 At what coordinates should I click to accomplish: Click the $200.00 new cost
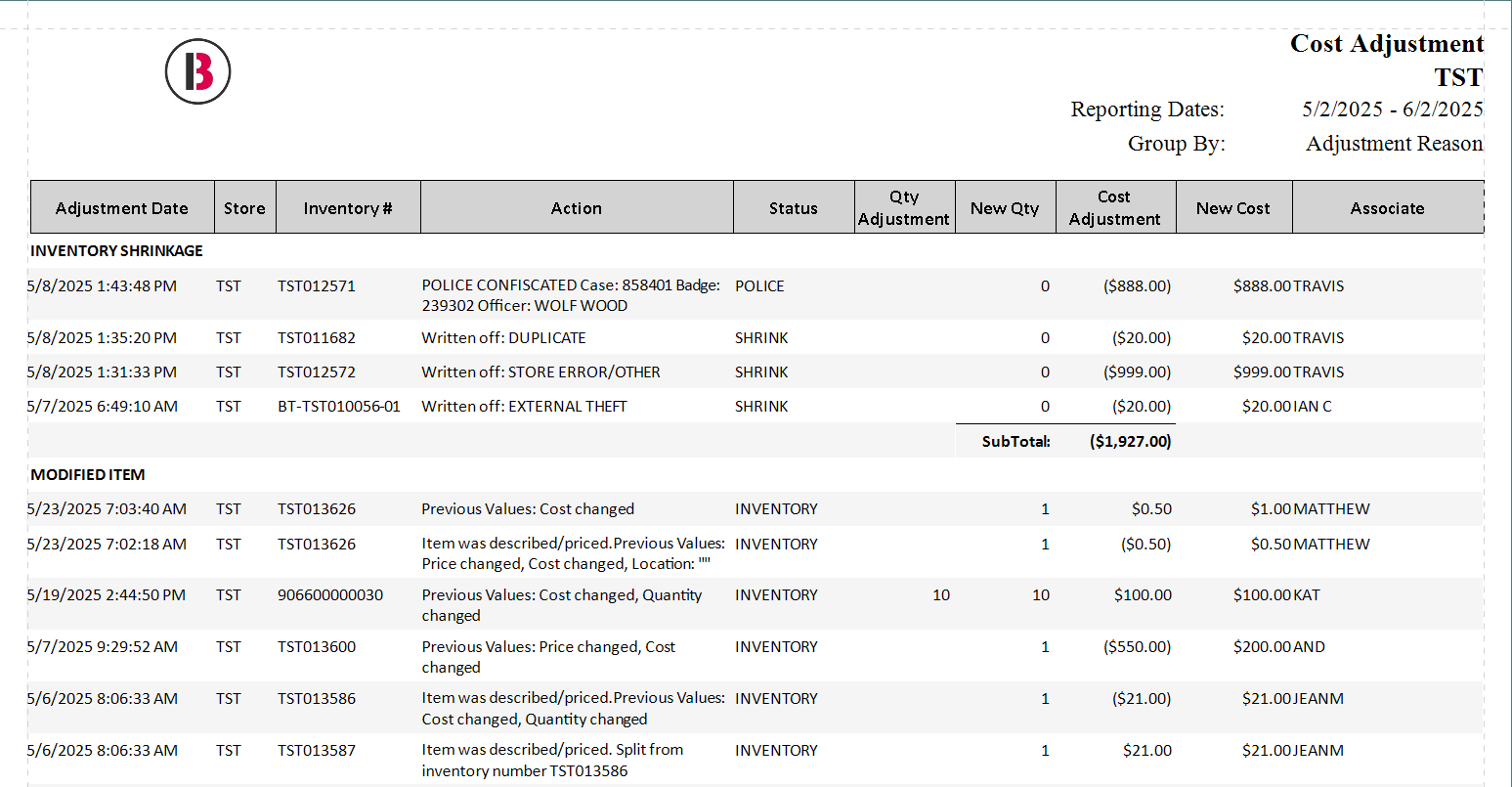click(x=1262, y=646)
